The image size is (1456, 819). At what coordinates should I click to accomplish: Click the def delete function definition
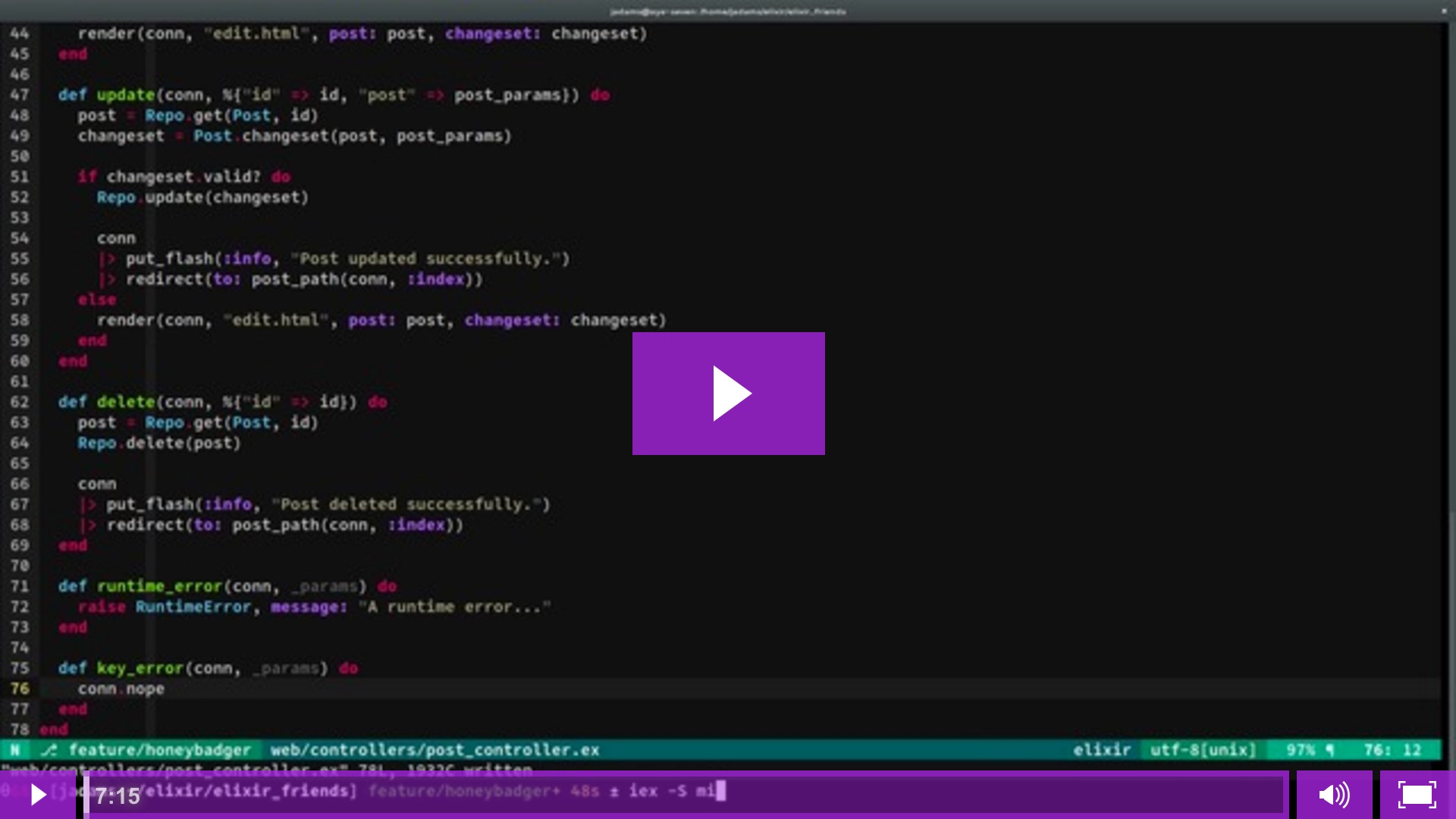point(125,402)
